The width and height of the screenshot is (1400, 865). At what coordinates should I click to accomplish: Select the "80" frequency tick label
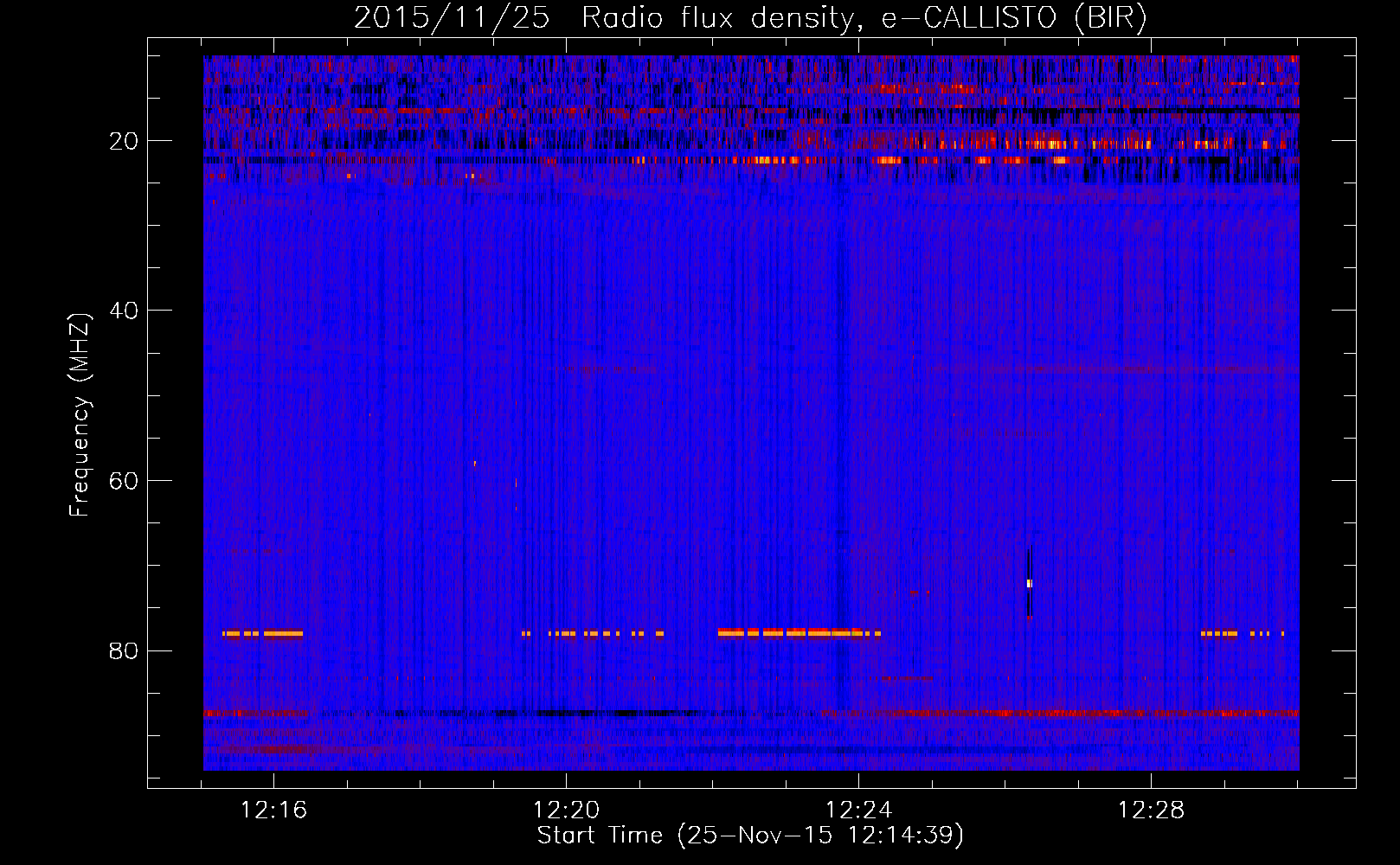pos(124,650)
